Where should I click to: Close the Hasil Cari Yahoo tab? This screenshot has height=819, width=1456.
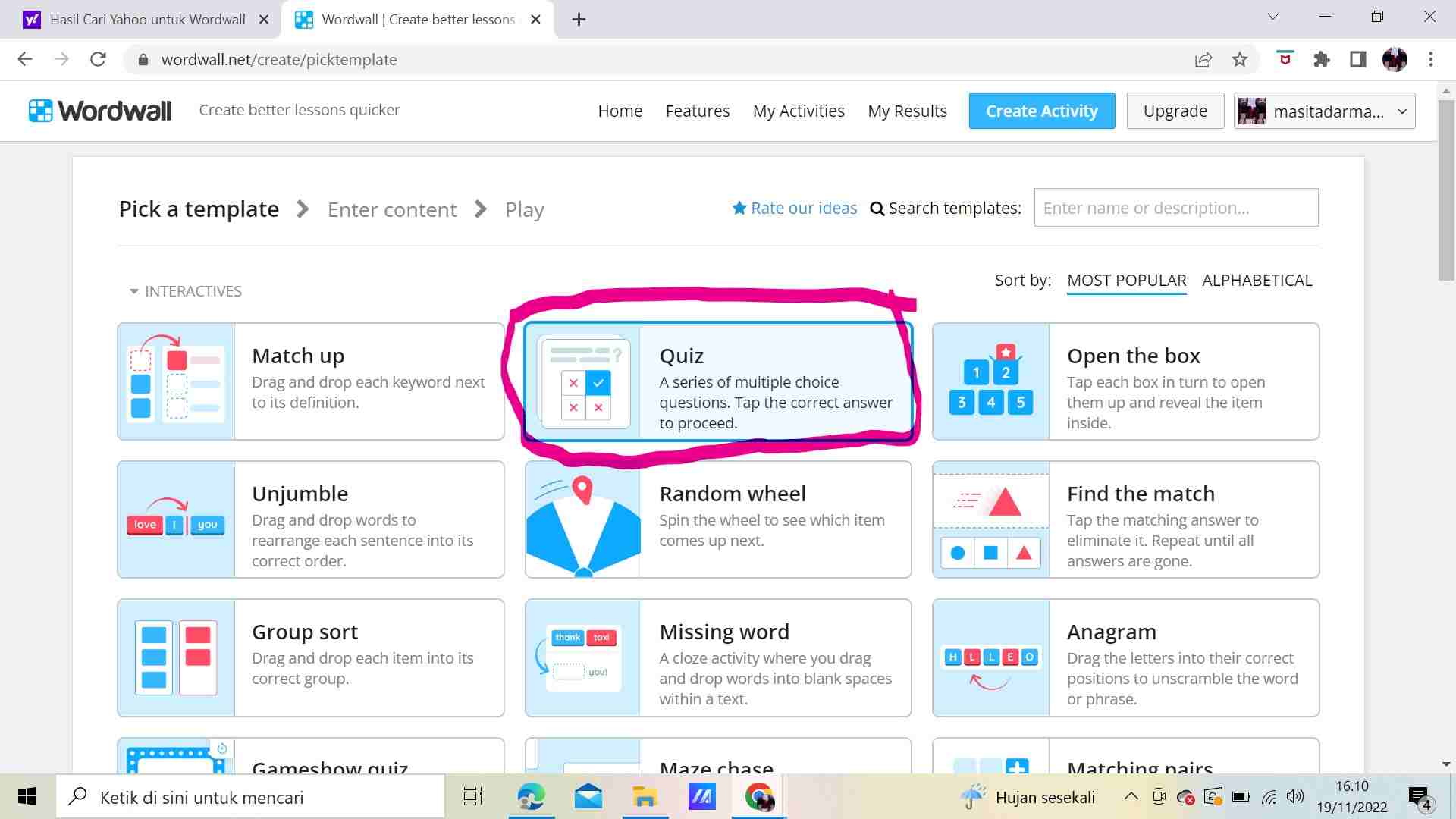[264, 20]
